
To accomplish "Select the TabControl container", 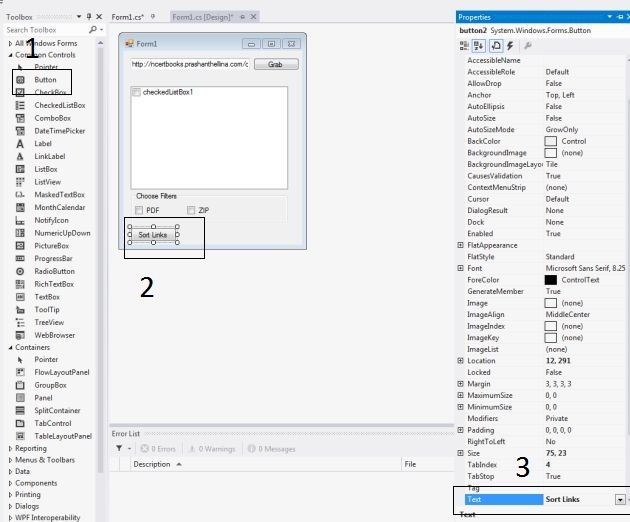I will [x=53, y=424].
